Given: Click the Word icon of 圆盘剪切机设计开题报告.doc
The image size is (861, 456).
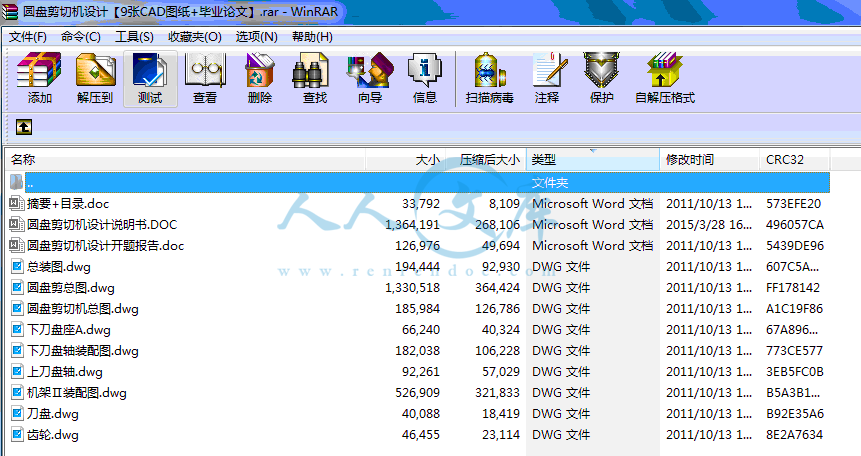Looking at the screenshot, I should (x=16, y=245).
